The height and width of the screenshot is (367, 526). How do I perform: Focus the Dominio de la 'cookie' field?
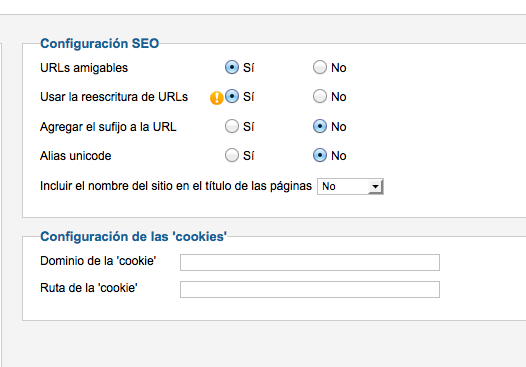(x=310, y=262)
